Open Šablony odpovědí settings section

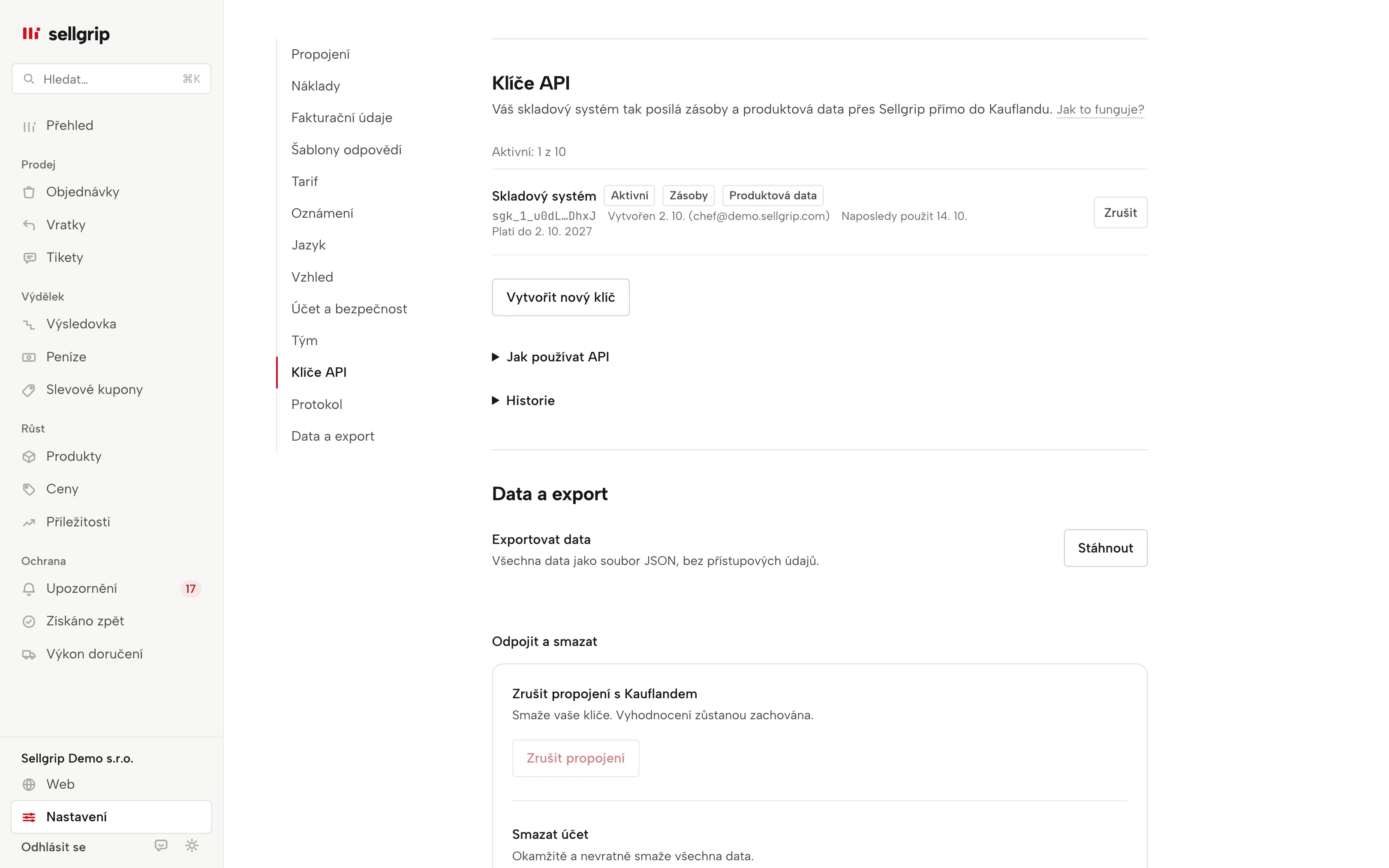tap(346, 150)
